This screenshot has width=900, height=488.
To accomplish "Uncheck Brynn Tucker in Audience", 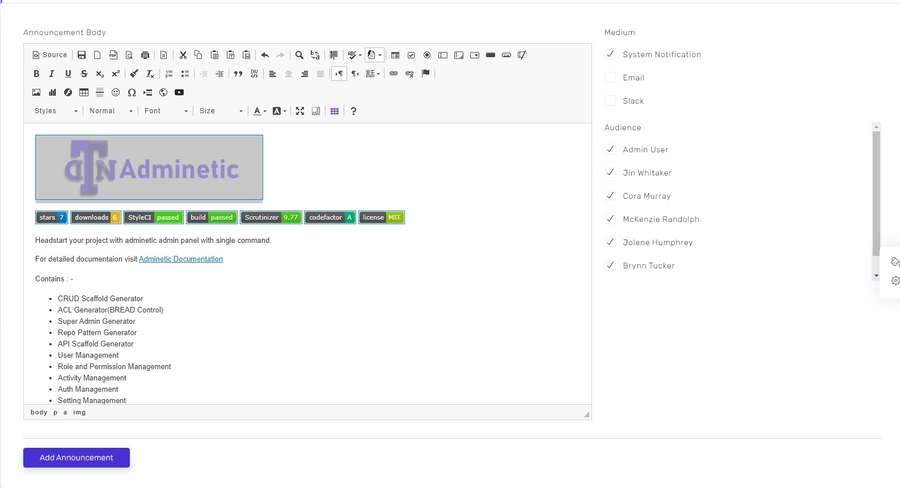I will pyautogui.click(x=610, y=265).
